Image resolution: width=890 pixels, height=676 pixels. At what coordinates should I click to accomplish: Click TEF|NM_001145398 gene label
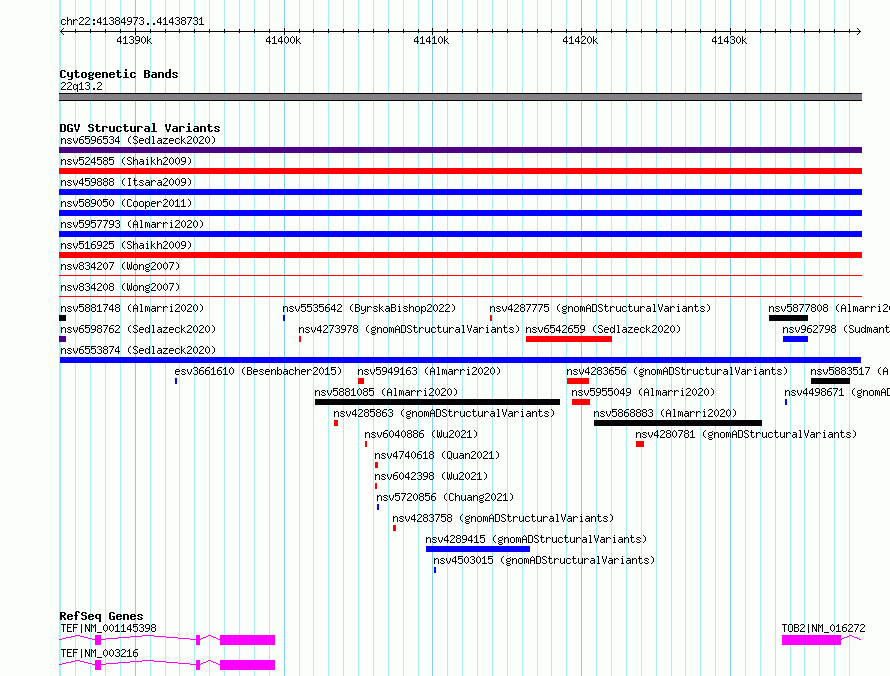pos(108,628)
